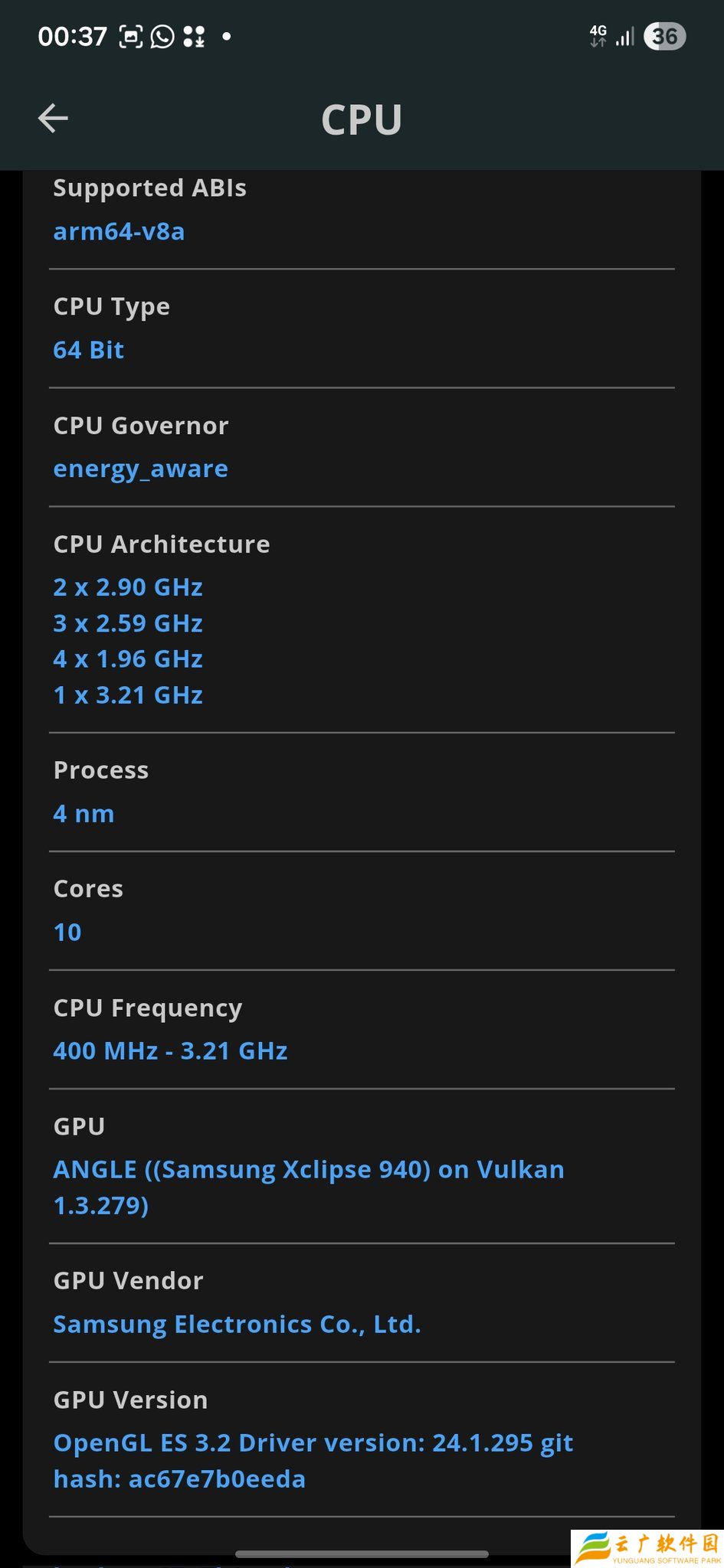The image size is (724, 1568).
Task: Tap the 4G network indicator
Action: 598,35
